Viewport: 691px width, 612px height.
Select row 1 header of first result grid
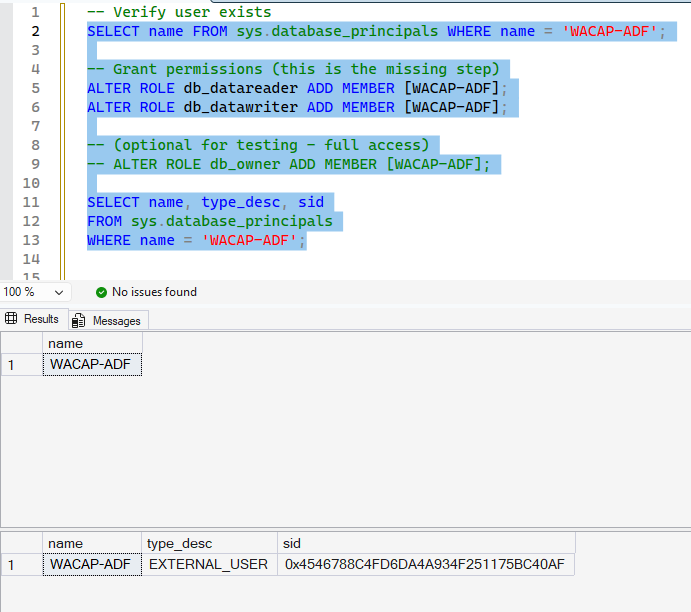coord(22,365)
